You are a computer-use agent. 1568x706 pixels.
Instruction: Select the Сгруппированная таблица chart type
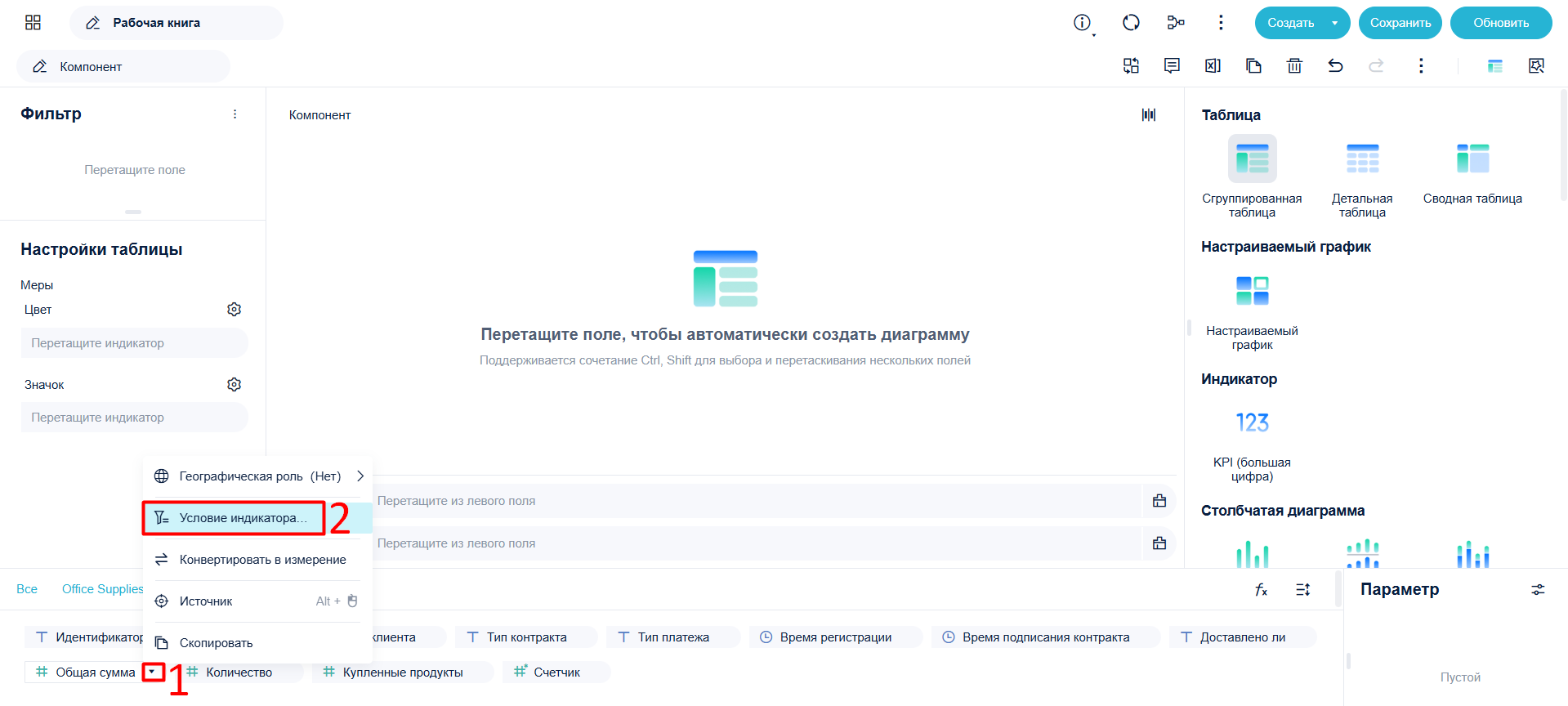point(1252,177)
